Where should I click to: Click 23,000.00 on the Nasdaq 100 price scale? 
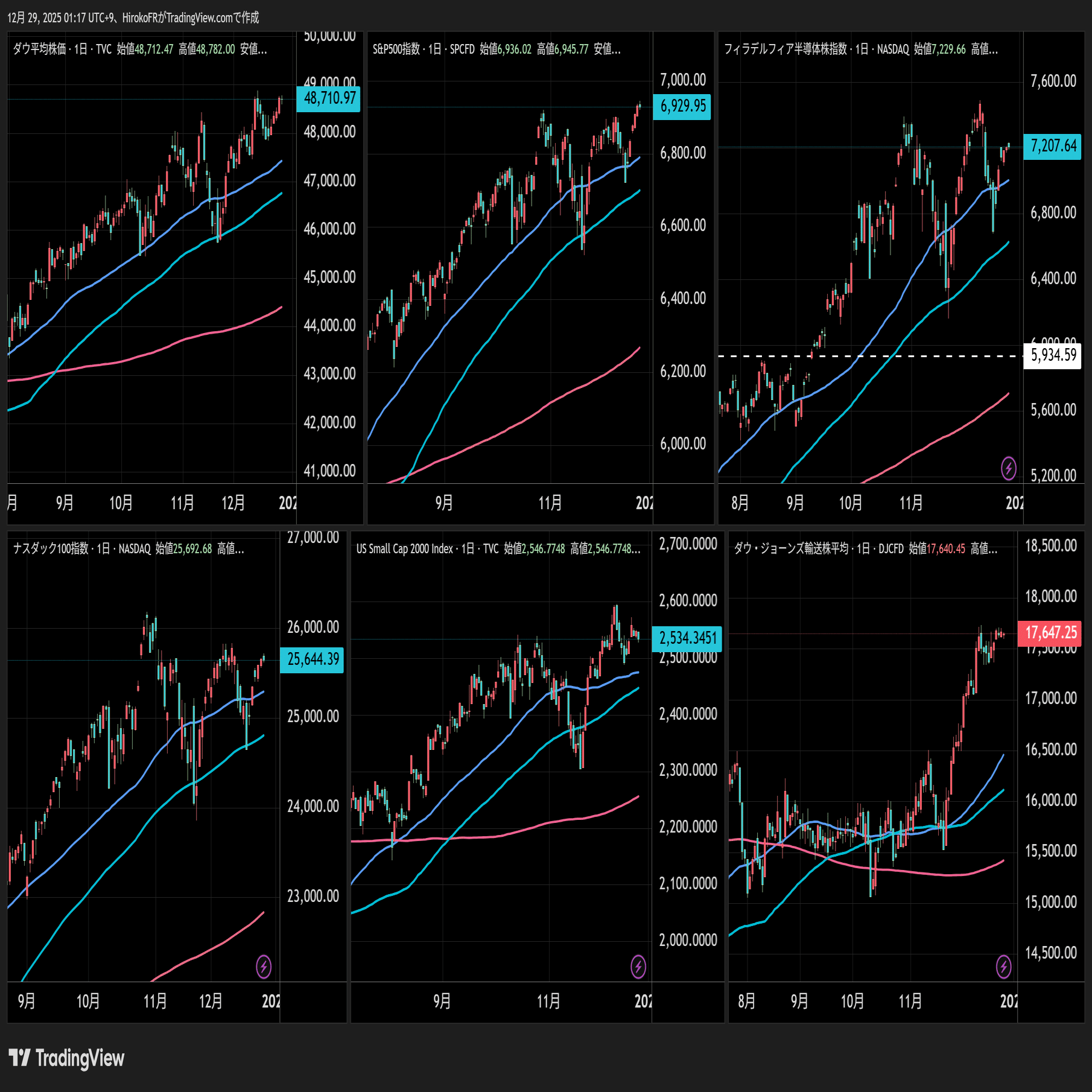point(313,896)
